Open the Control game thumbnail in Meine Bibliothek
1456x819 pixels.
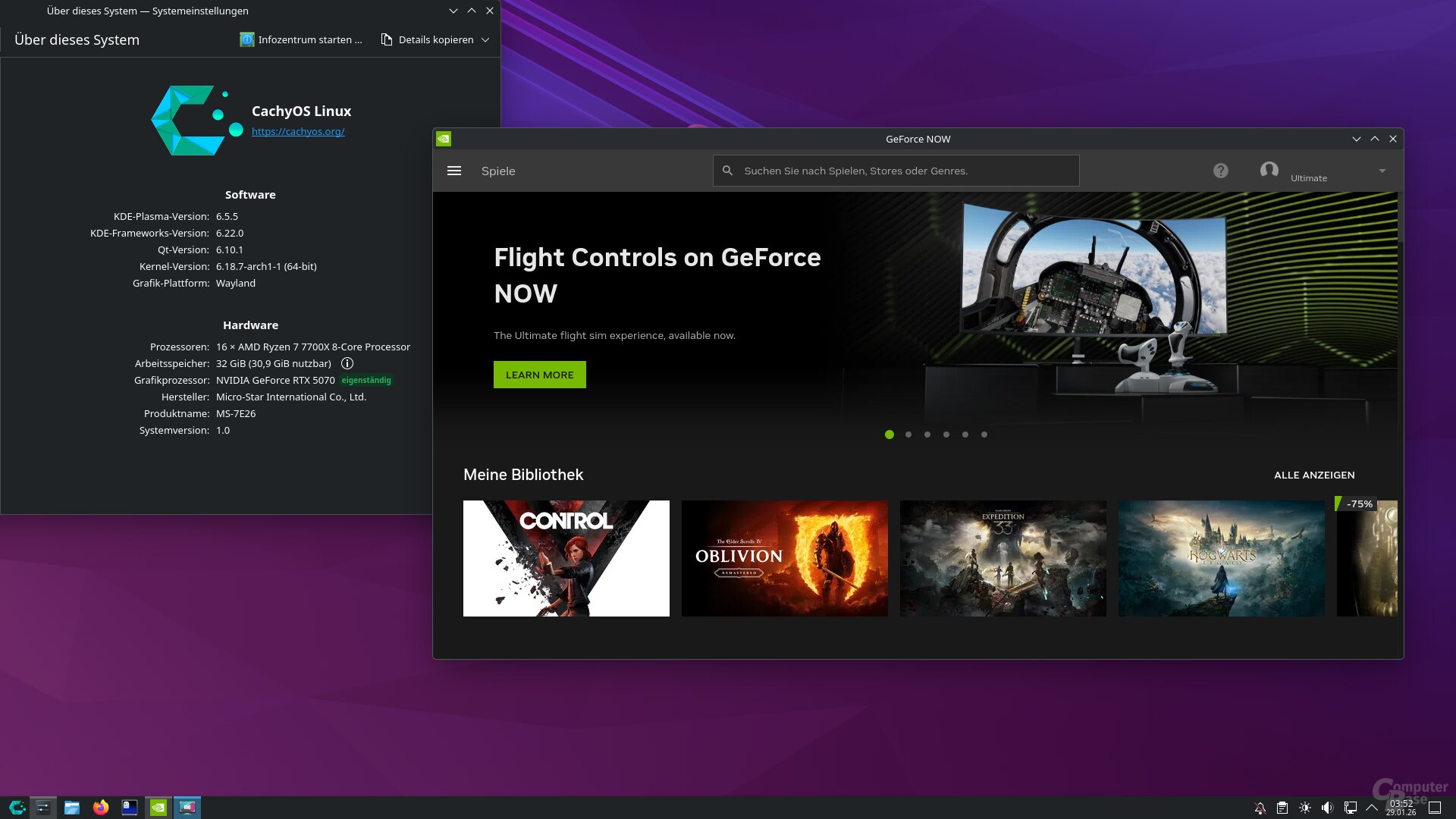tap(566, 558)
